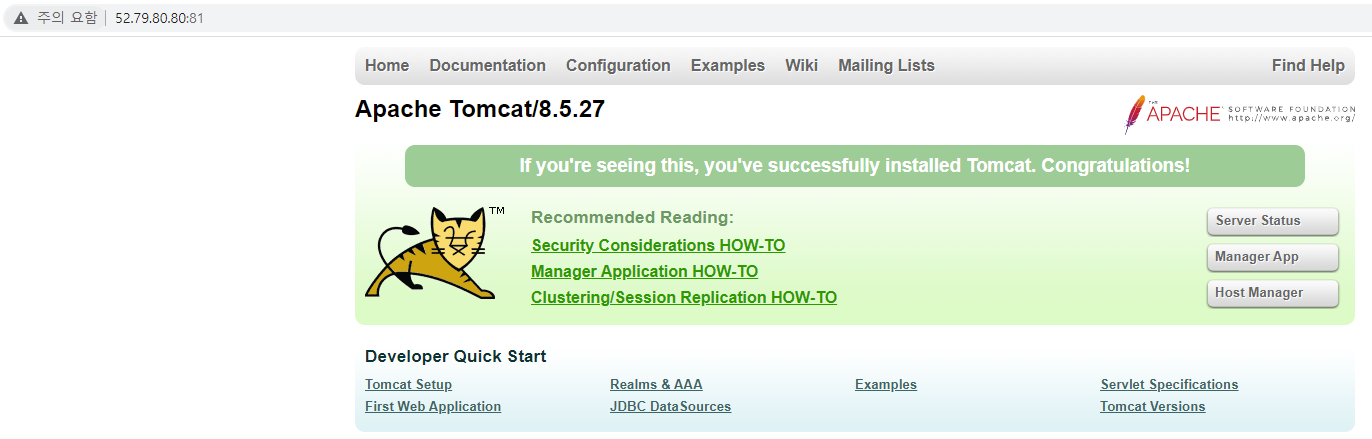Viewport: 1372px width, 439px height.
Task: Open the Tomcat Versions link
Action: point(1152,407)
